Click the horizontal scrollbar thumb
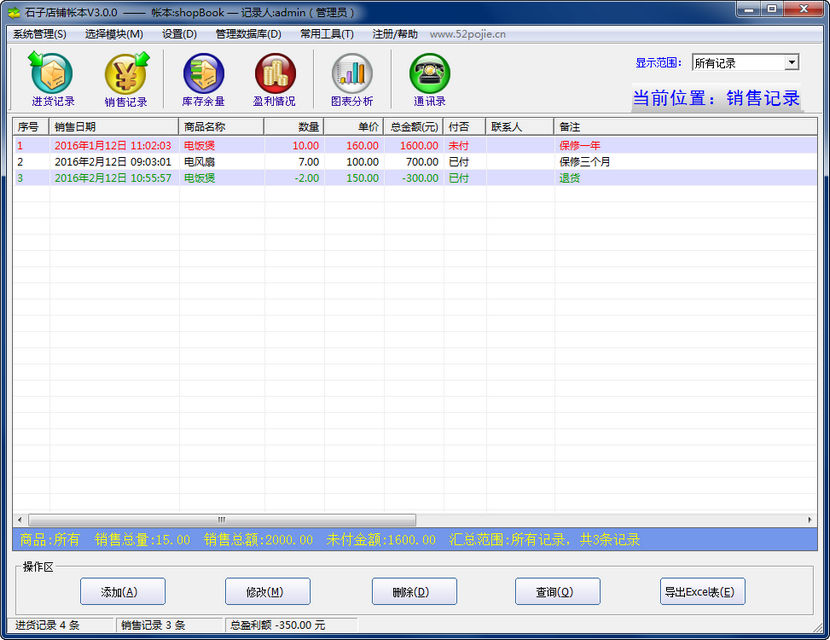The width and height of the screenshot is (830, 640). pyautogui.click(x=222, y=520)
